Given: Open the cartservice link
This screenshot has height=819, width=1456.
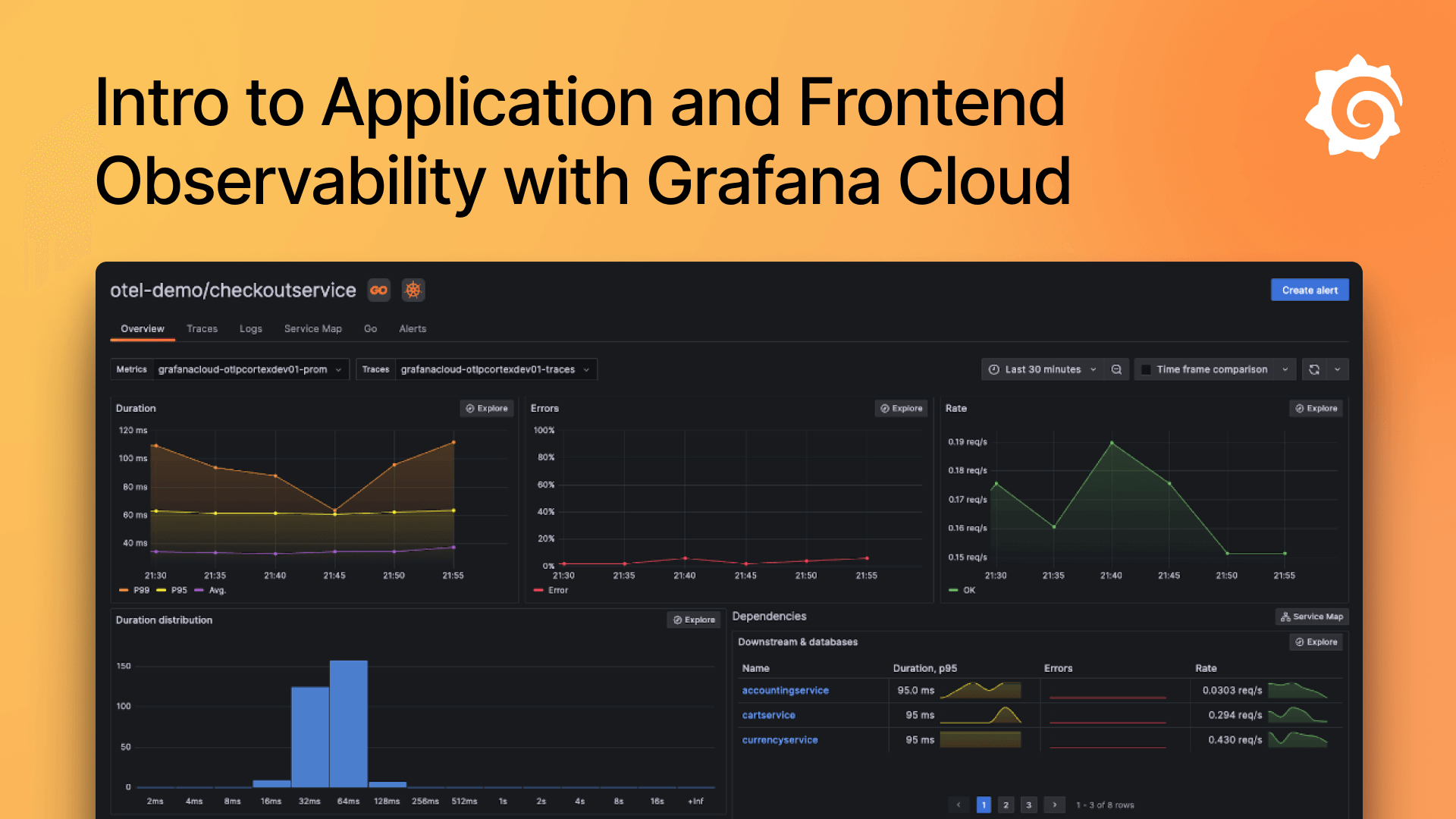Looking at the screenshot, I should (768, 716).
